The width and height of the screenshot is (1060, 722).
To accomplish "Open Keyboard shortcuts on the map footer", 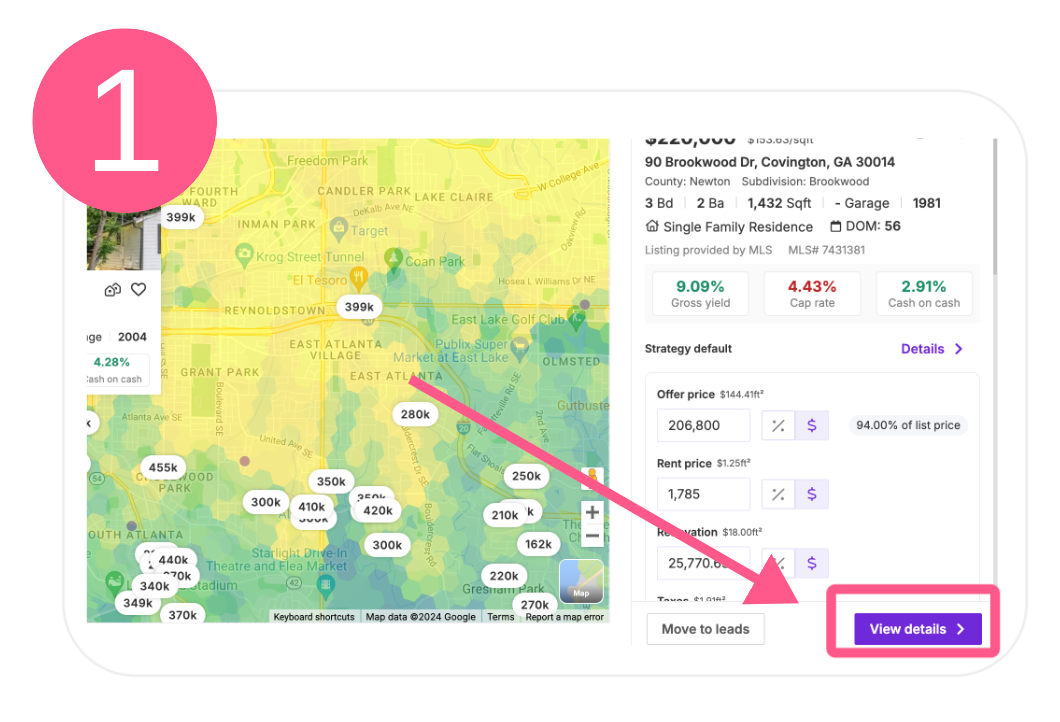I will click(314, 617).
